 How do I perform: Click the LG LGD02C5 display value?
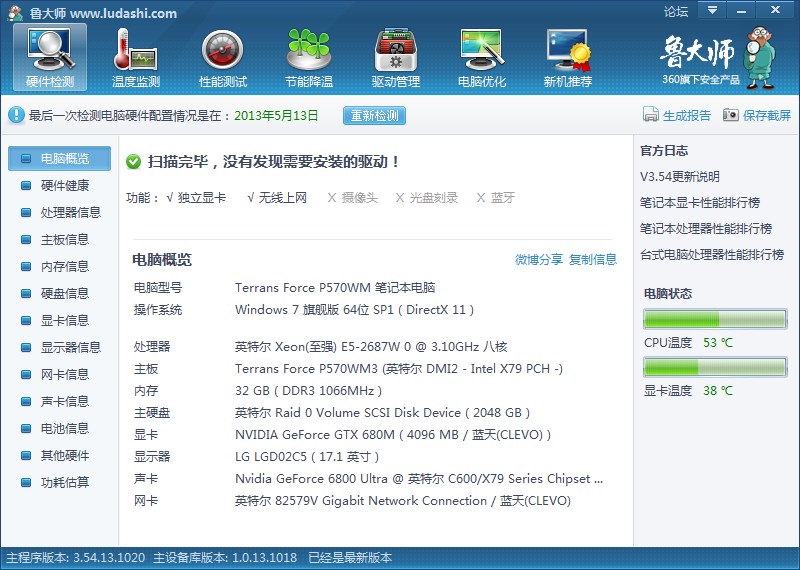click(x=307, y=457)
